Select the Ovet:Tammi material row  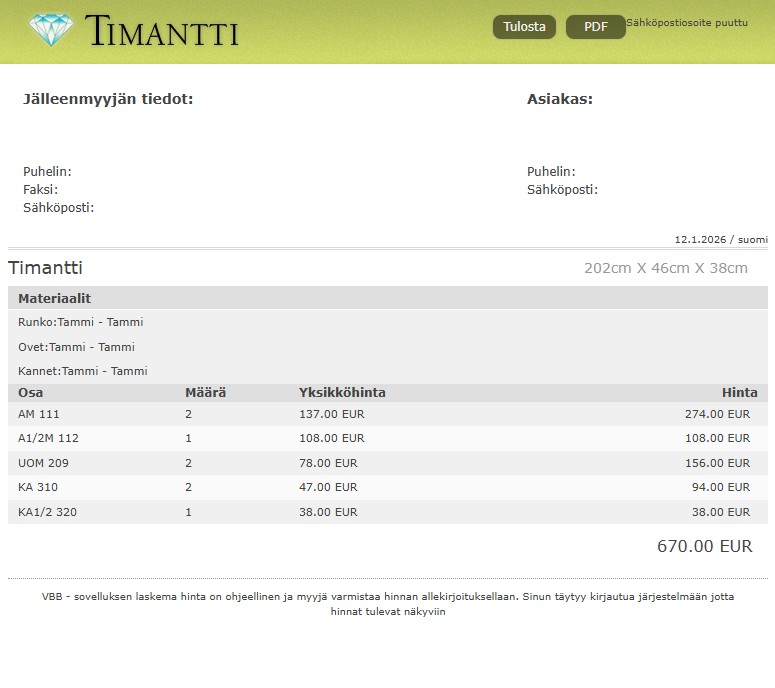(x=77, y=347)
